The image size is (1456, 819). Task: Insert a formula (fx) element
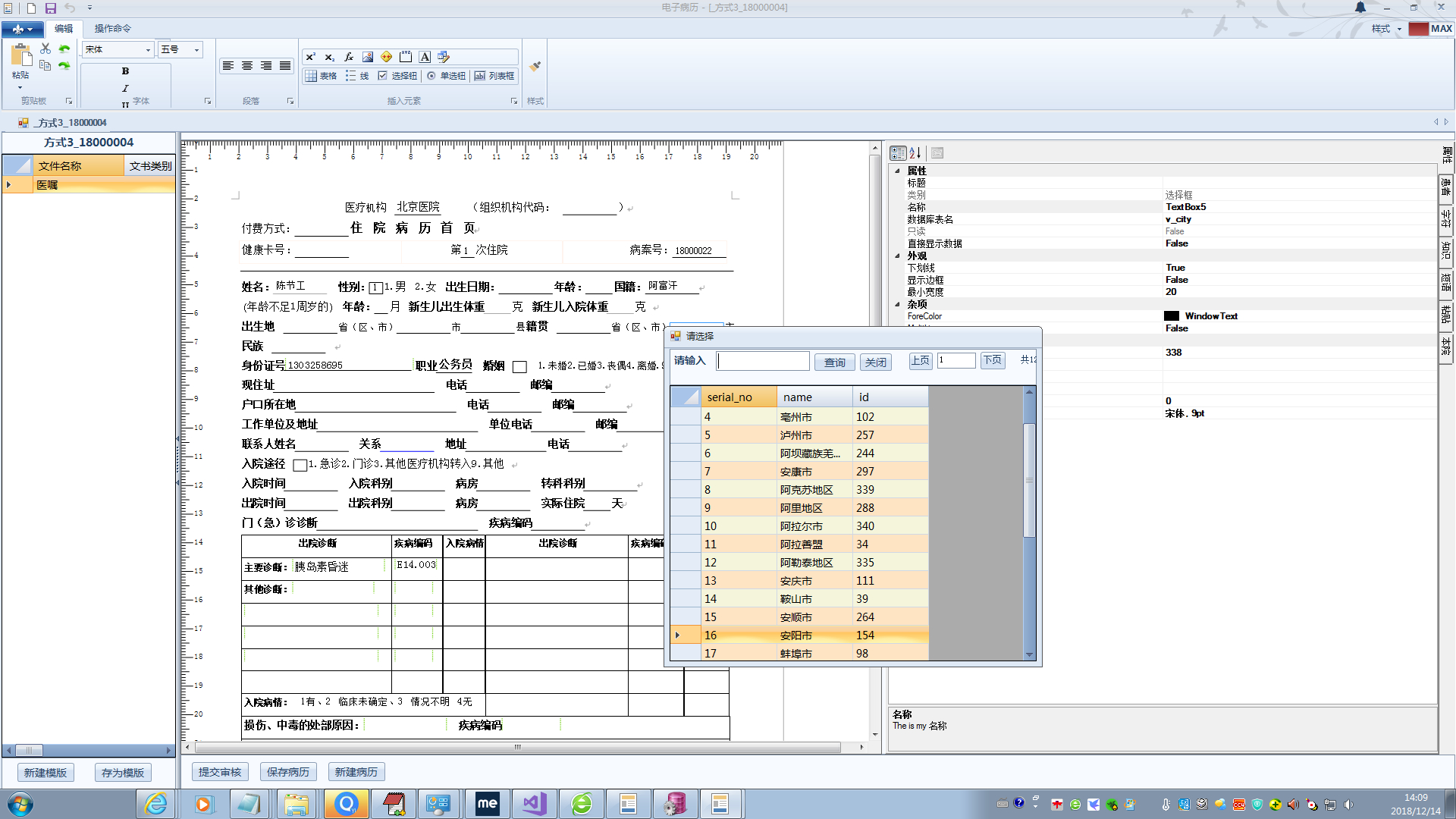(x=349, y=57)
